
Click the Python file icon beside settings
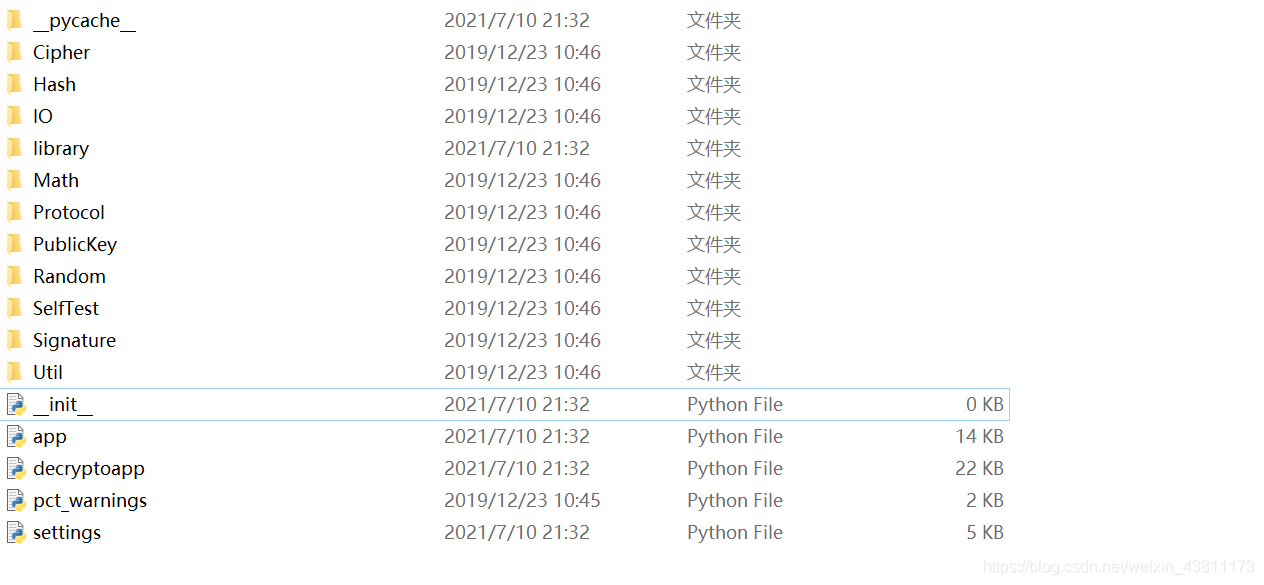[16, 532]
